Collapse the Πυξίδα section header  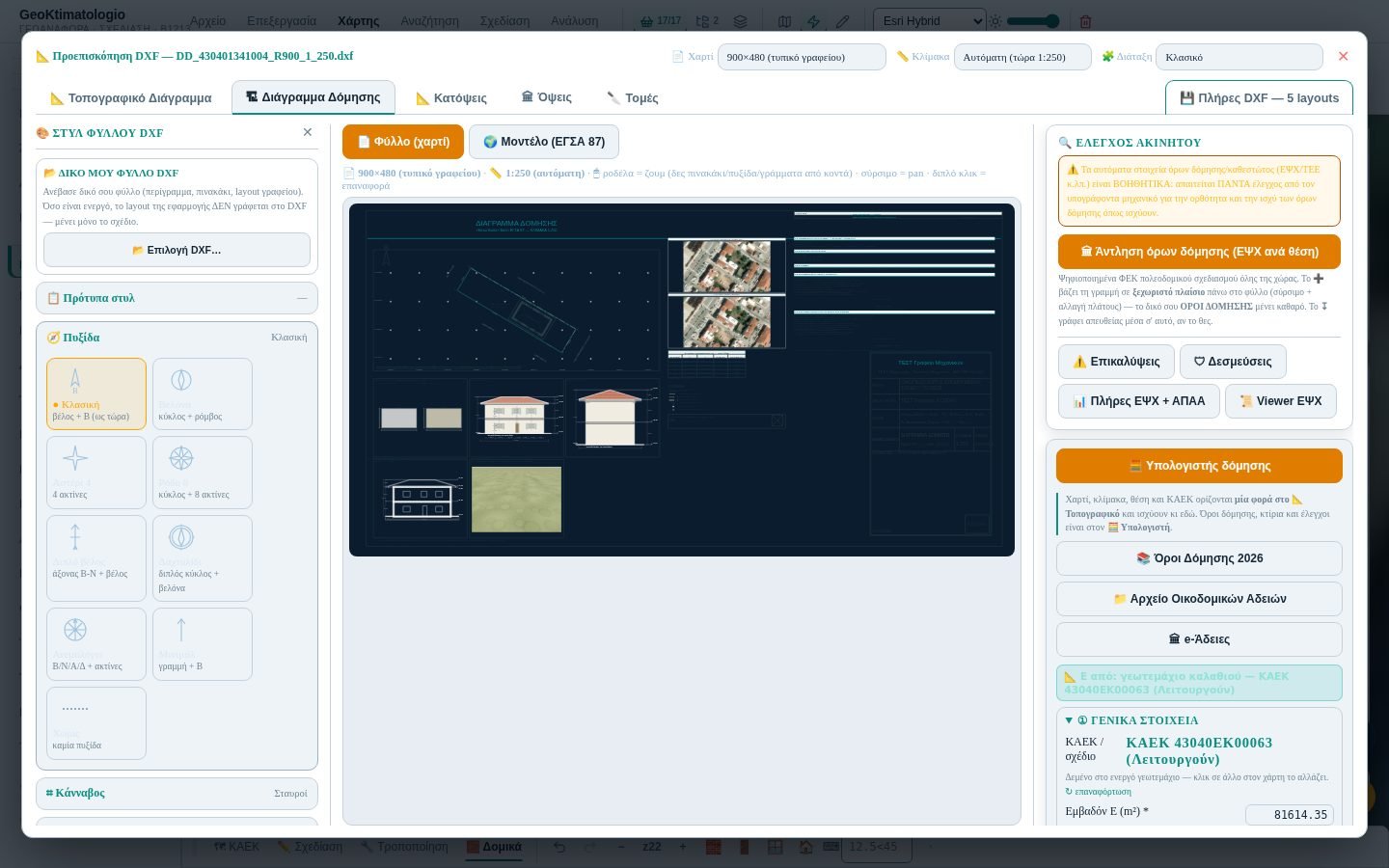pos(177,338)
